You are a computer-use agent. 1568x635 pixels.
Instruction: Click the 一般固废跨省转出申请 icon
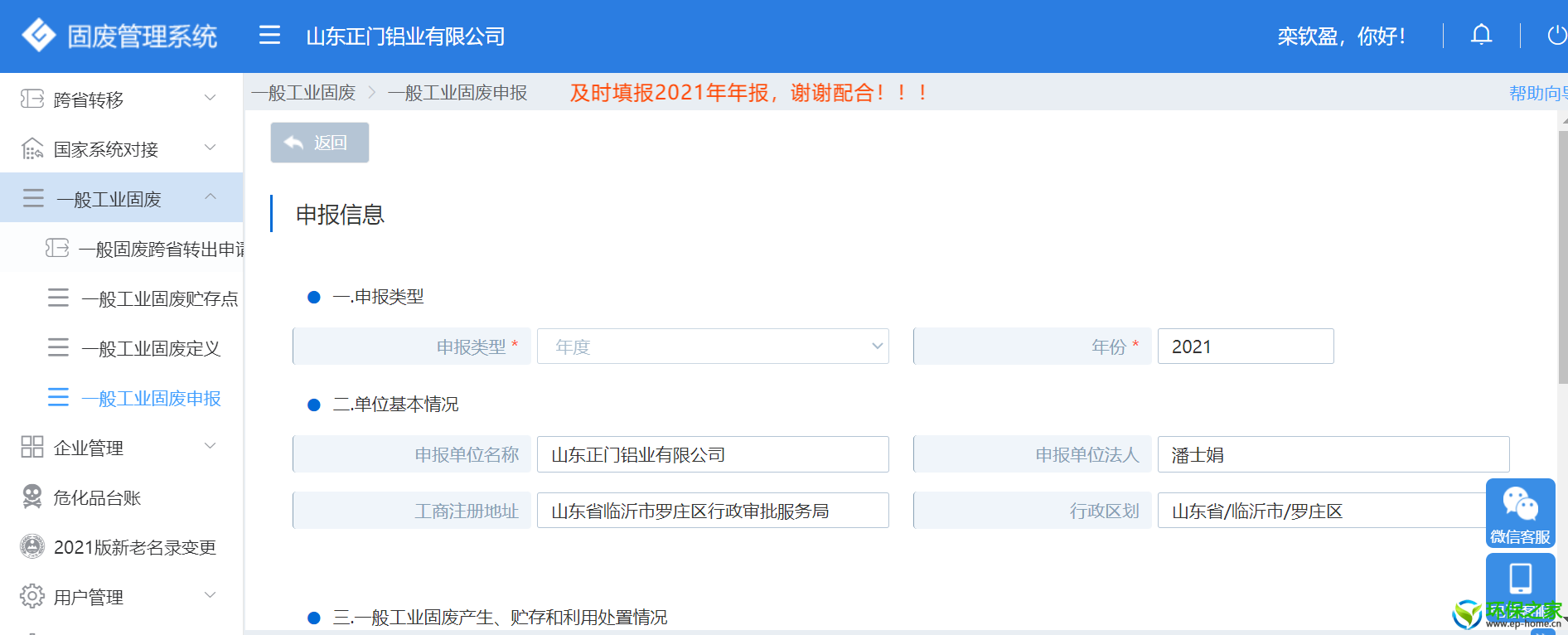[x=57, y=248]
